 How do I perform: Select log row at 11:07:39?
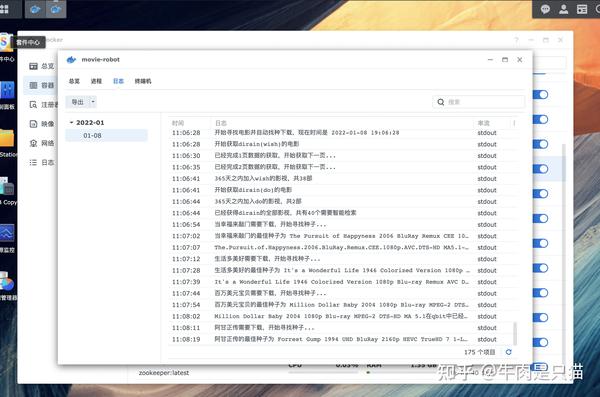[343, 282]
